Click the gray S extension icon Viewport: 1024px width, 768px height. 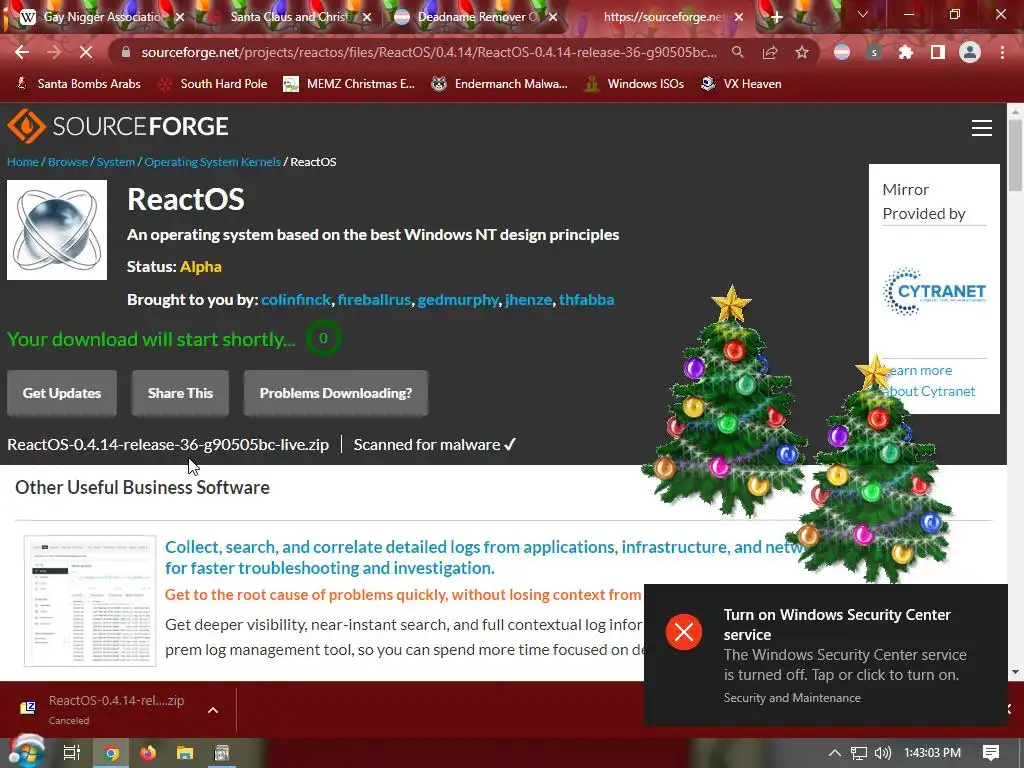click(874, 52)
